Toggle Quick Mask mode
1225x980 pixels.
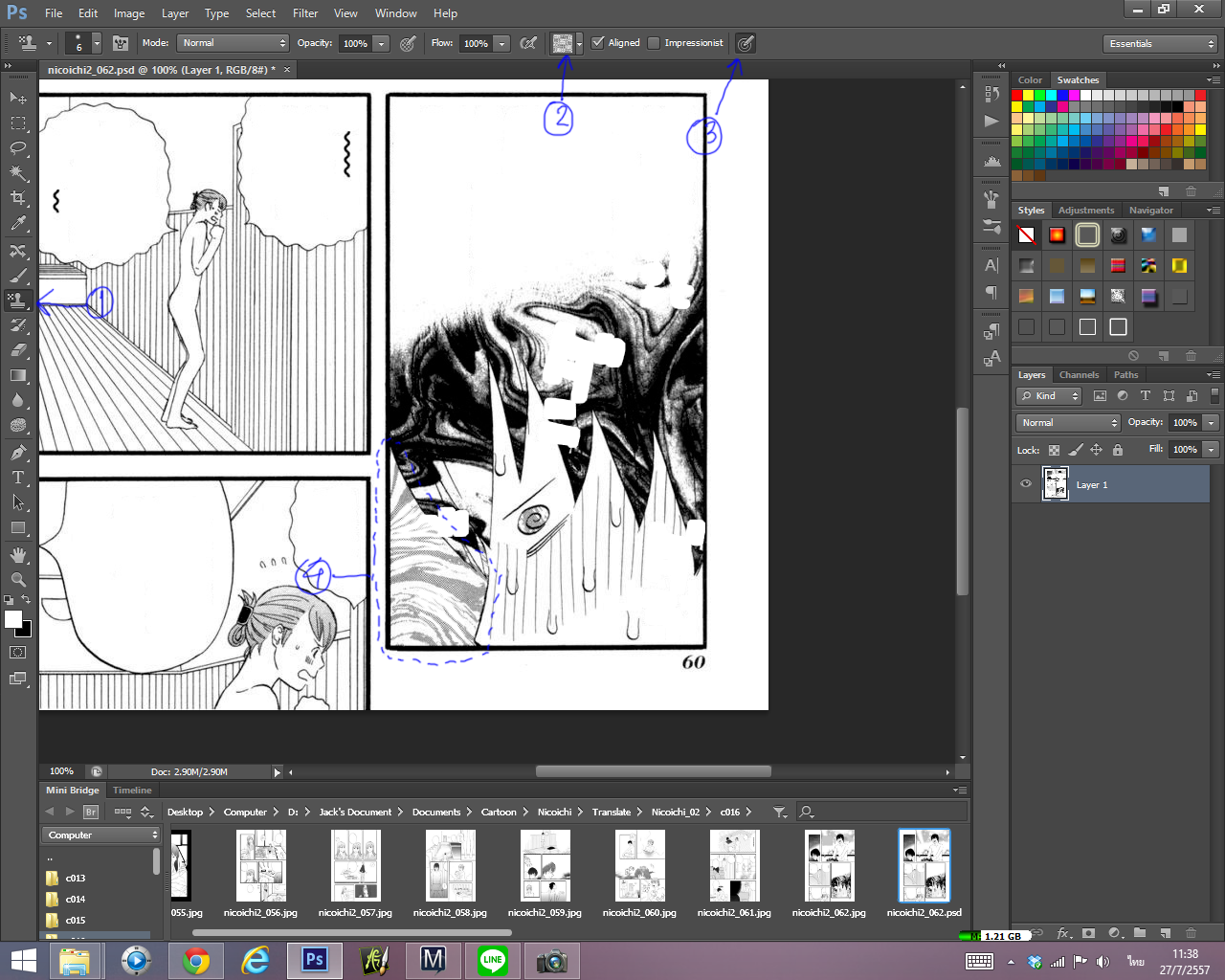[x=18, y=653]
